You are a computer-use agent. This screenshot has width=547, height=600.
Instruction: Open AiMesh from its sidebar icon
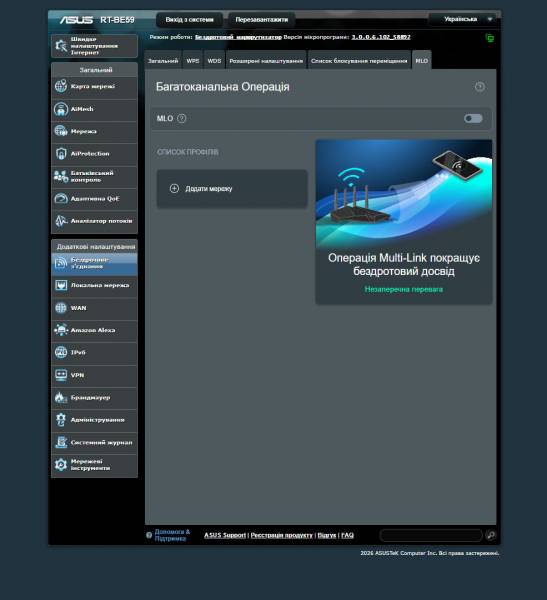pos(61,109)
